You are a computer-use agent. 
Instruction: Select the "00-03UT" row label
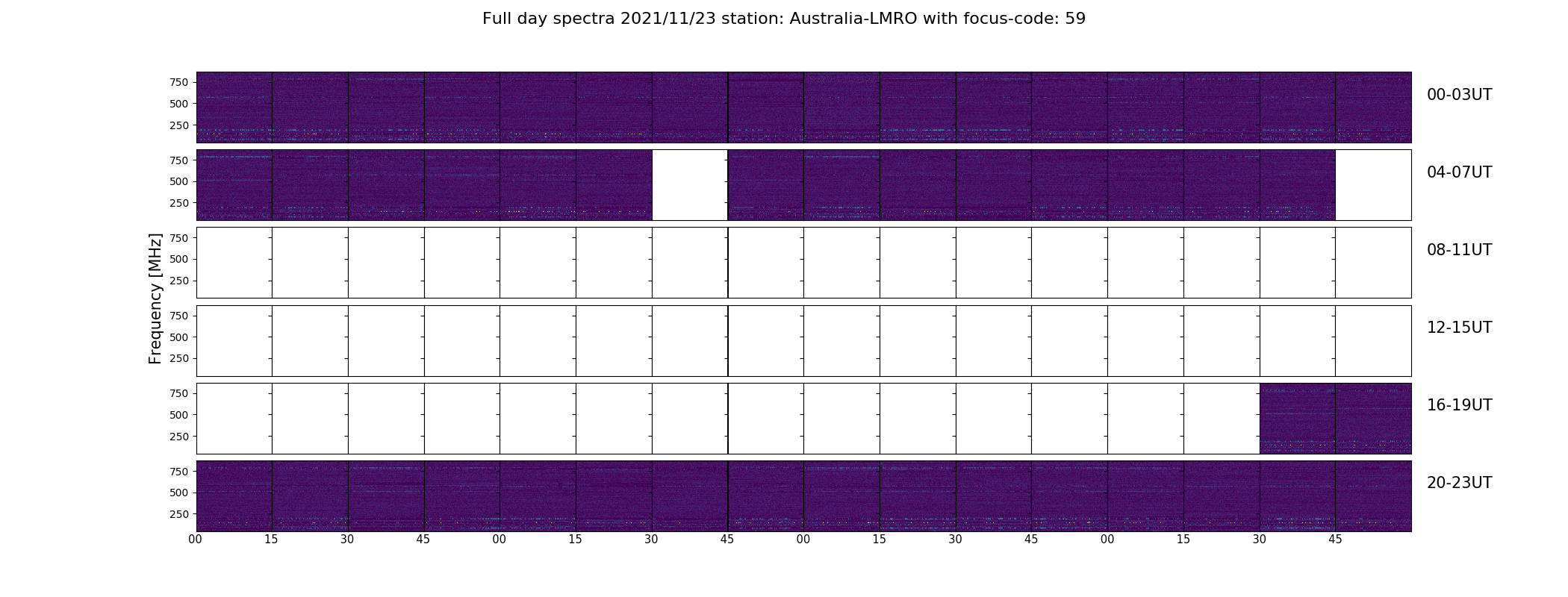click(1459, 95)
